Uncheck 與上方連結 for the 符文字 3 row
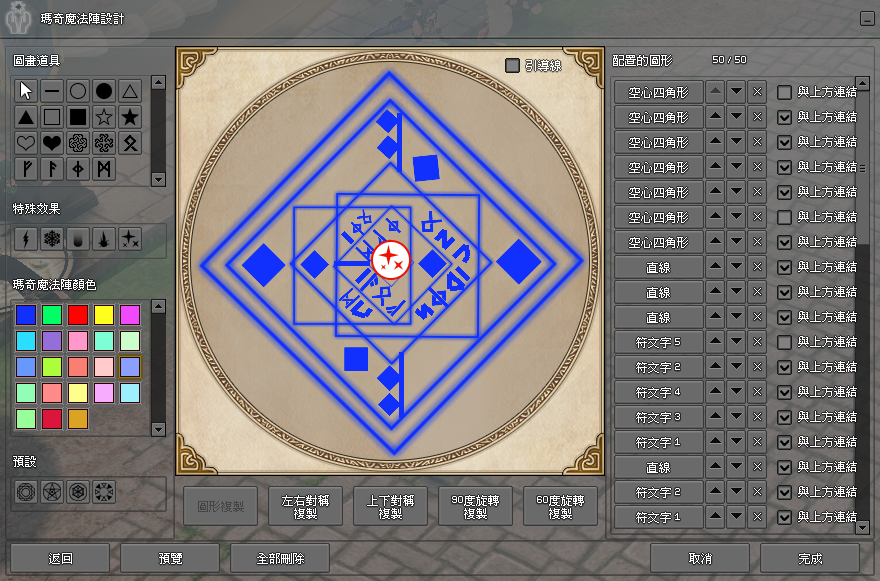This screenshot has height=581, width=880. 785,417
